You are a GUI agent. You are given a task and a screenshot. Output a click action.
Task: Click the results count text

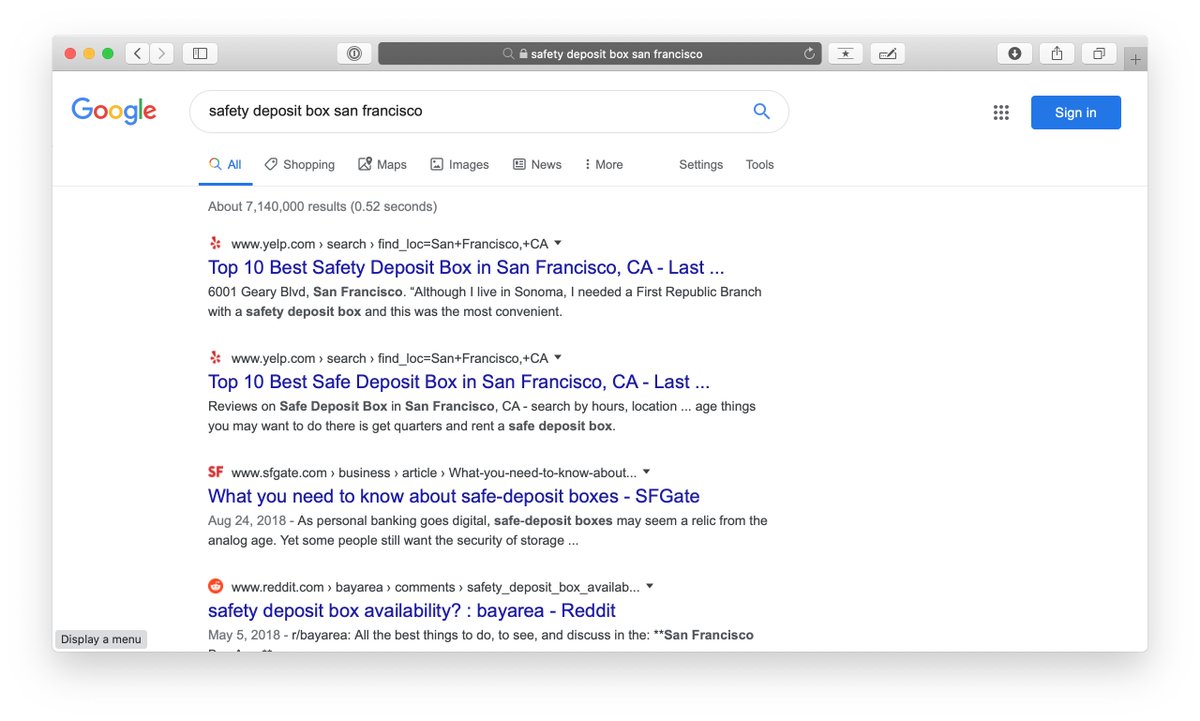tap(322, 207)
